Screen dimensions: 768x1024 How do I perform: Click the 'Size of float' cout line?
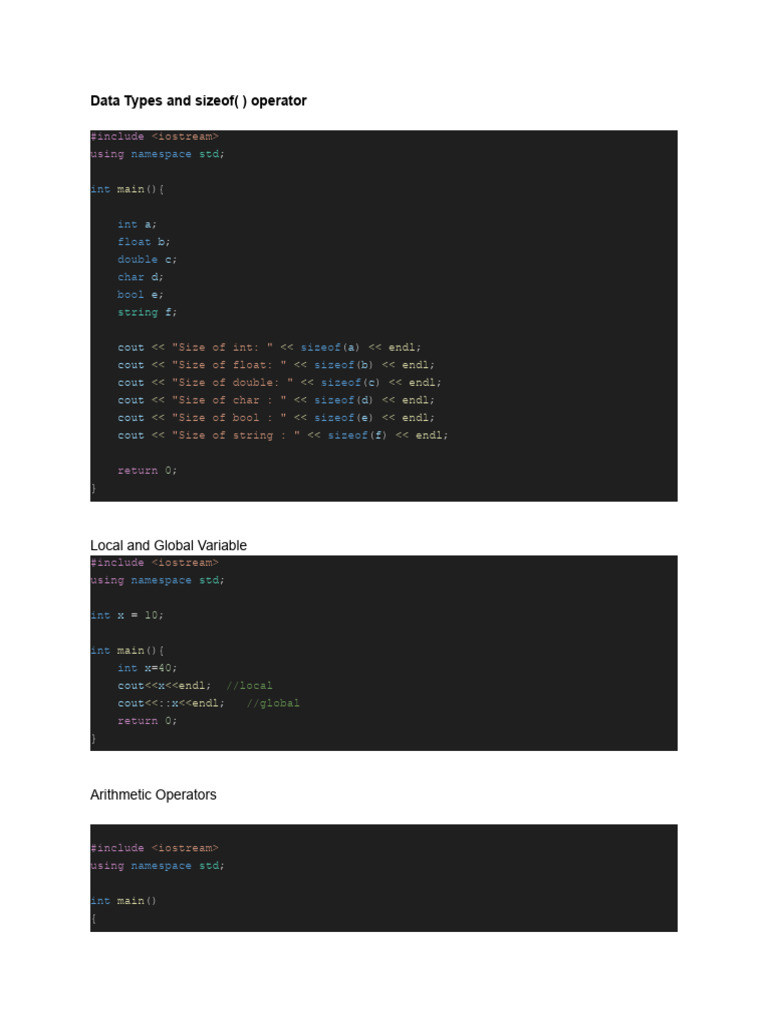click(276, 365)
